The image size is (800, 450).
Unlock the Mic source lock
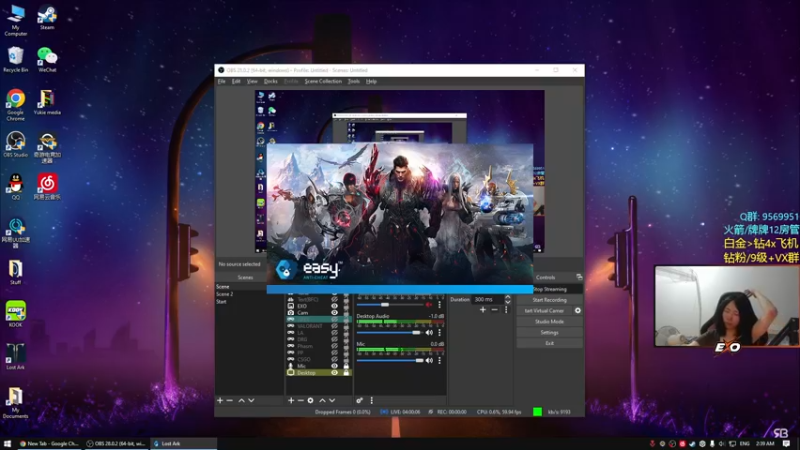[346, 366]
